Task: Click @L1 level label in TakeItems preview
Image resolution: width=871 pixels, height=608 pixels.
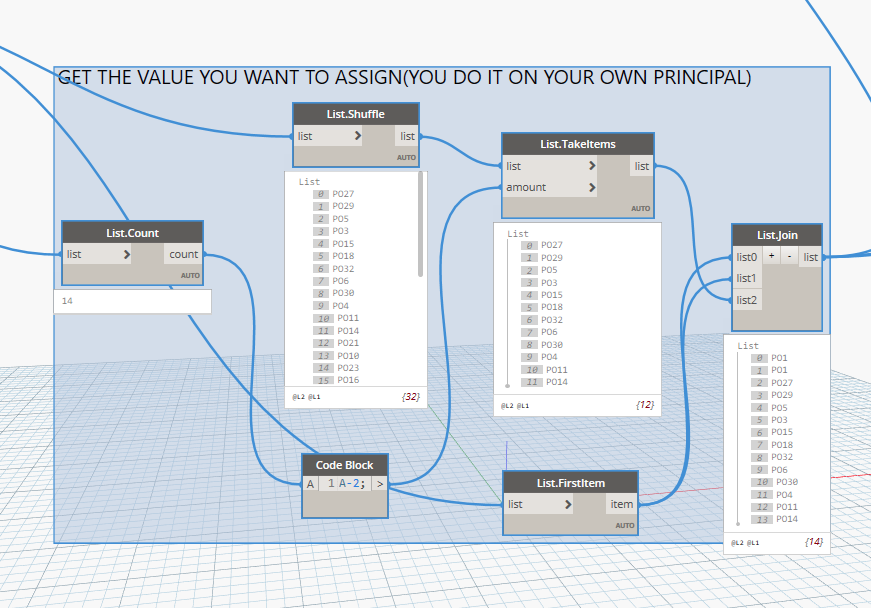Action: pyautogui.click(x=523, y=406)
